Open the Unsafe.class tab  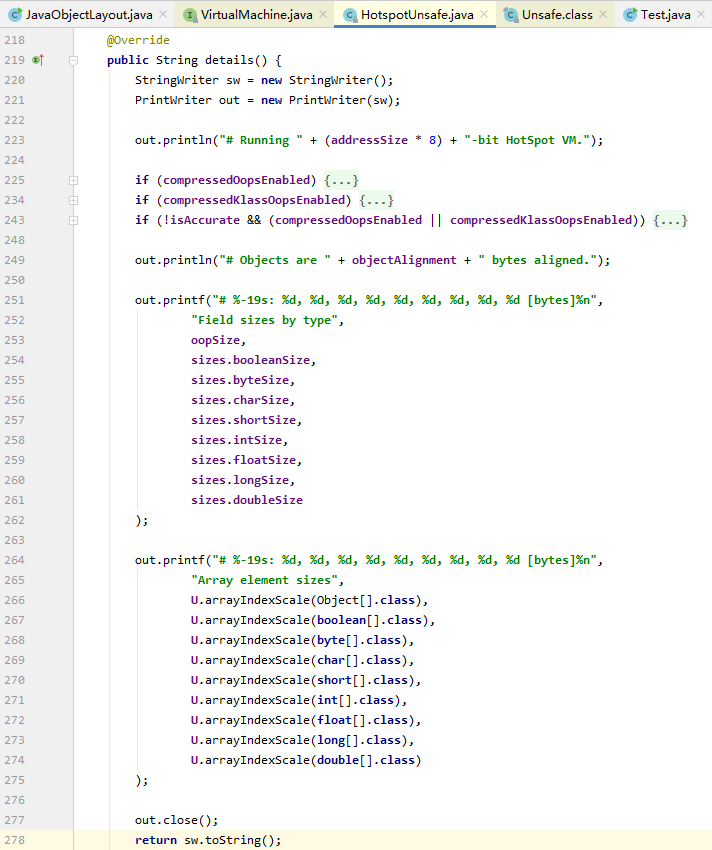tap(557, 15)
